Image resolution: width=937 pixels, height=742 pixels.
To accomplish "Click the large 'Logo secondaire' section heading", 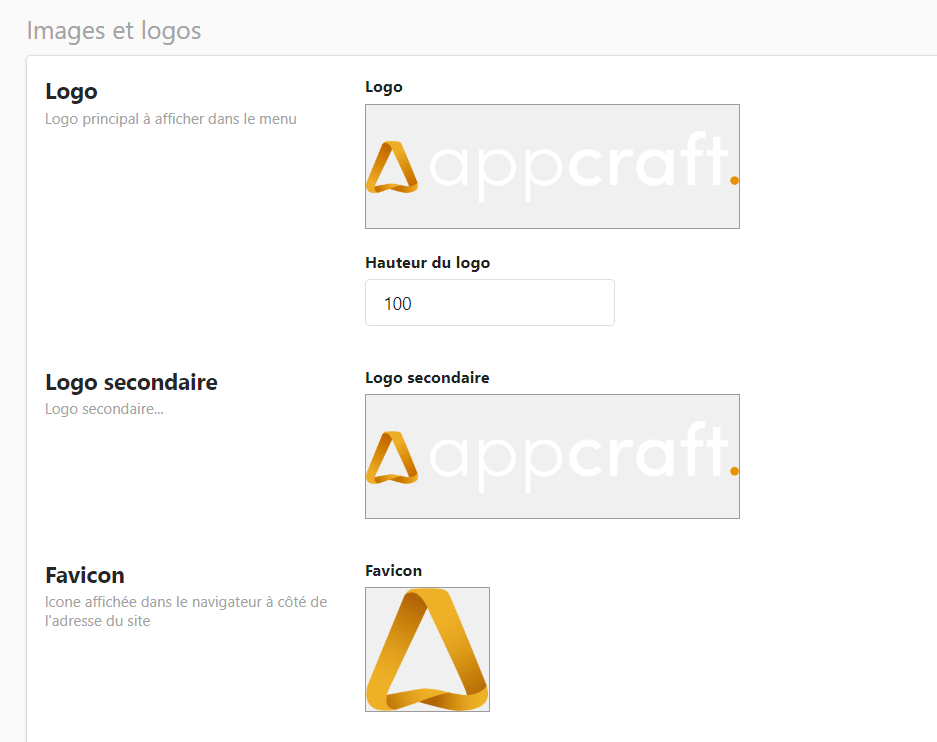I will coord(131,383).
